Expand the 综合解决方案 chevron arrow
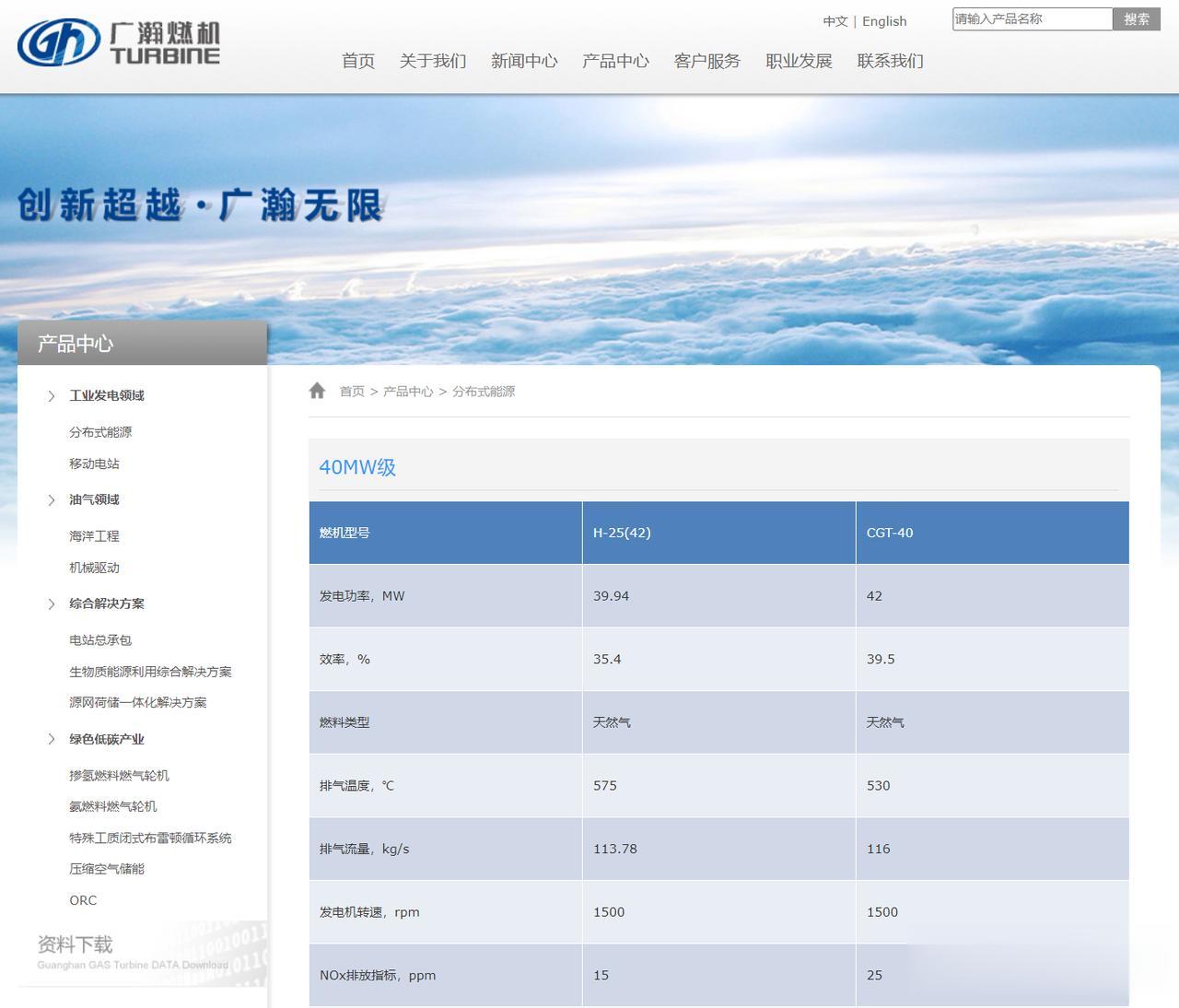 pos(52,604)
